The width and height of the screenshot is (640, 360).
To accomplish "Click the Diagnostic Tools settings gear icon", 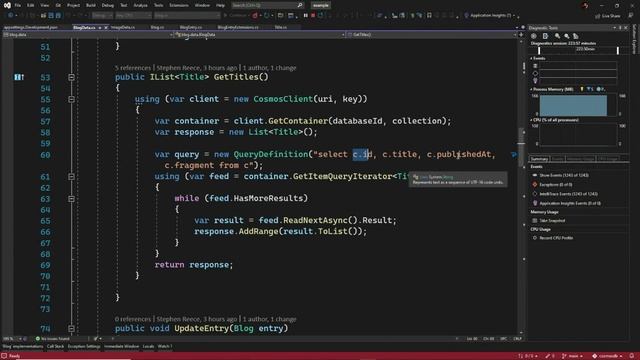I will (533, 36).
